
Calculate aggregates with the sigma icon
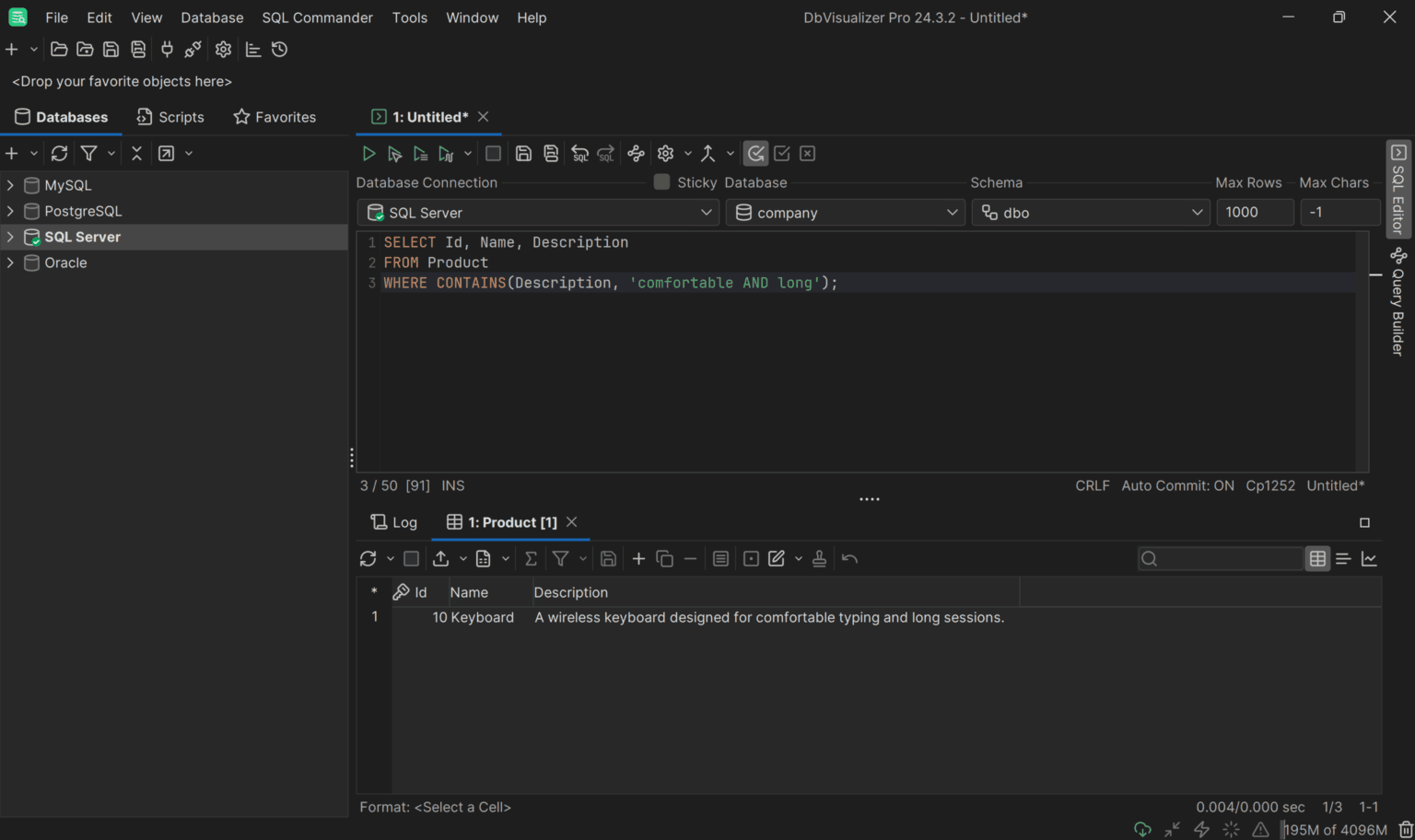pyautogui.click(x=530, y=558)
